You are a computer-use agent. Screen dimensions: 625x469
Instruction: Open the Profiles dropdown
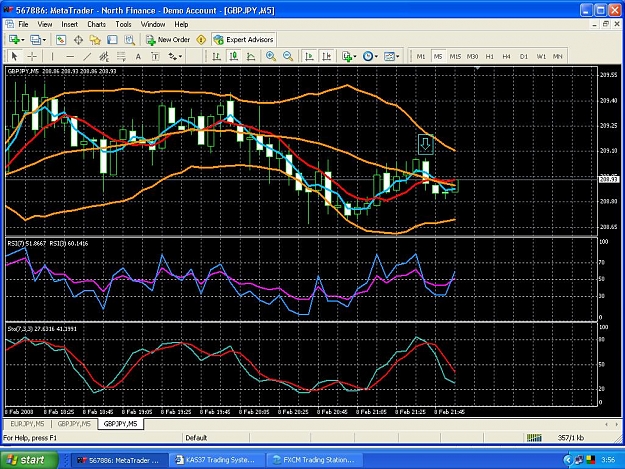[38, 39]
